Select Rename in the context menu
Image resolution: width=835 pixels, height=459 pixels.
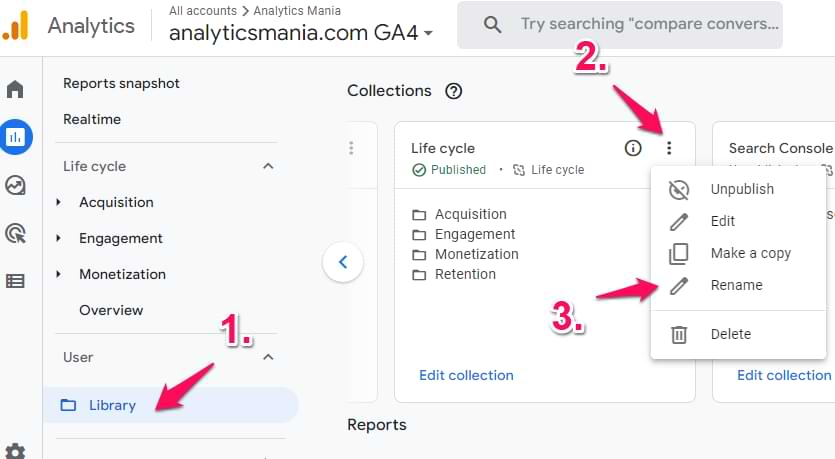(736, 285)
